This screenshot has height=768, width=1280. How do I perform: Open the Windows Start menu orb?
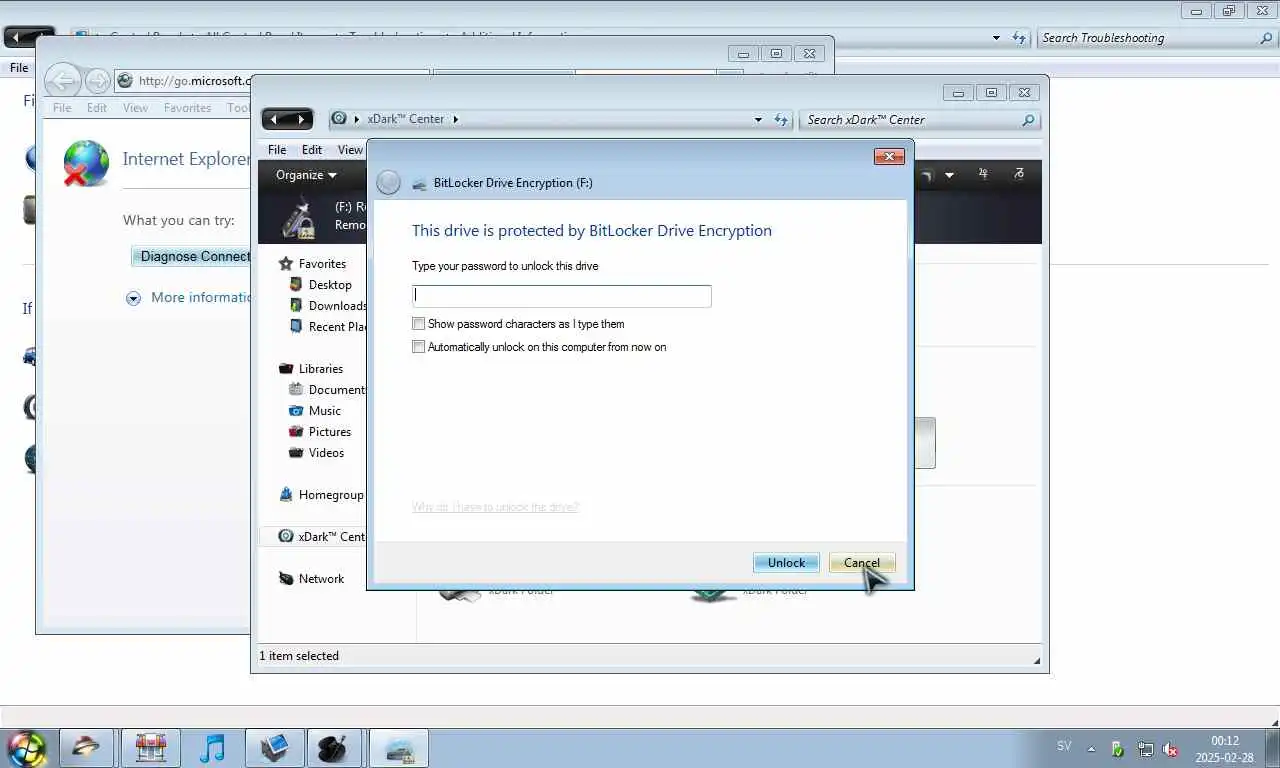pyautogui.click(x=26, y=748)
